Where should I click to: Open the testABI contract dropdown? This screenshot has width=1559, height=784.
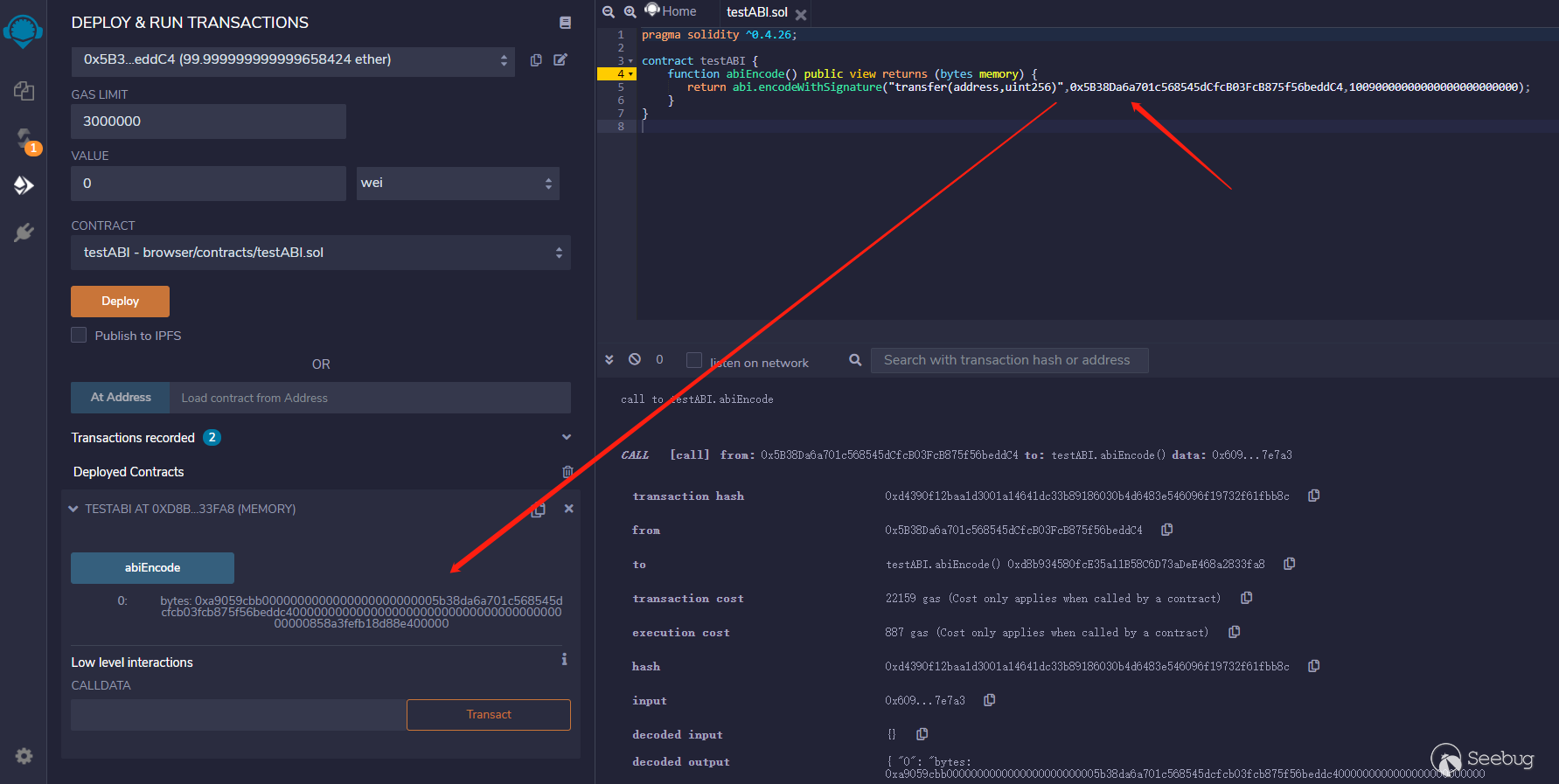click(320, 253)
